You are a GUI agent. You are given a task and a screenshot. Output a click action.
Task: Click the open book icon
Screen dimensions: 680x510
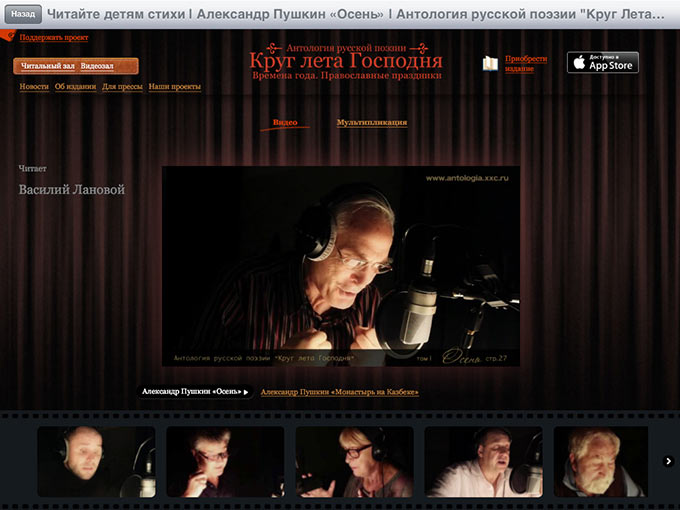[x=490, y=63]
